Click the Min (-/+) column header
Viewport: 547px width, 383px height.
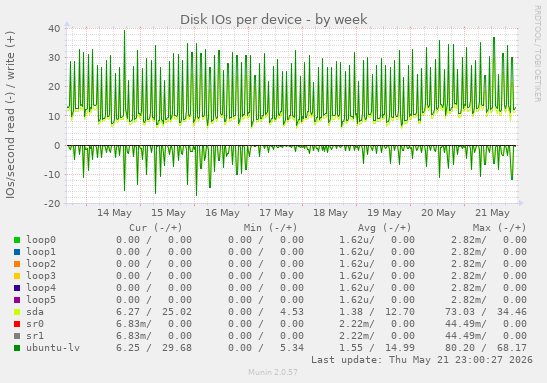[270, 228]
